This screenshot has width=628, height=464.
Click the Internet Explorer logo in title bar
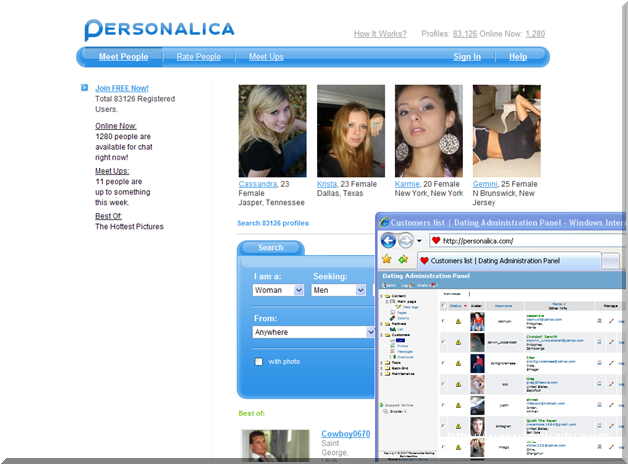(384, 222)
